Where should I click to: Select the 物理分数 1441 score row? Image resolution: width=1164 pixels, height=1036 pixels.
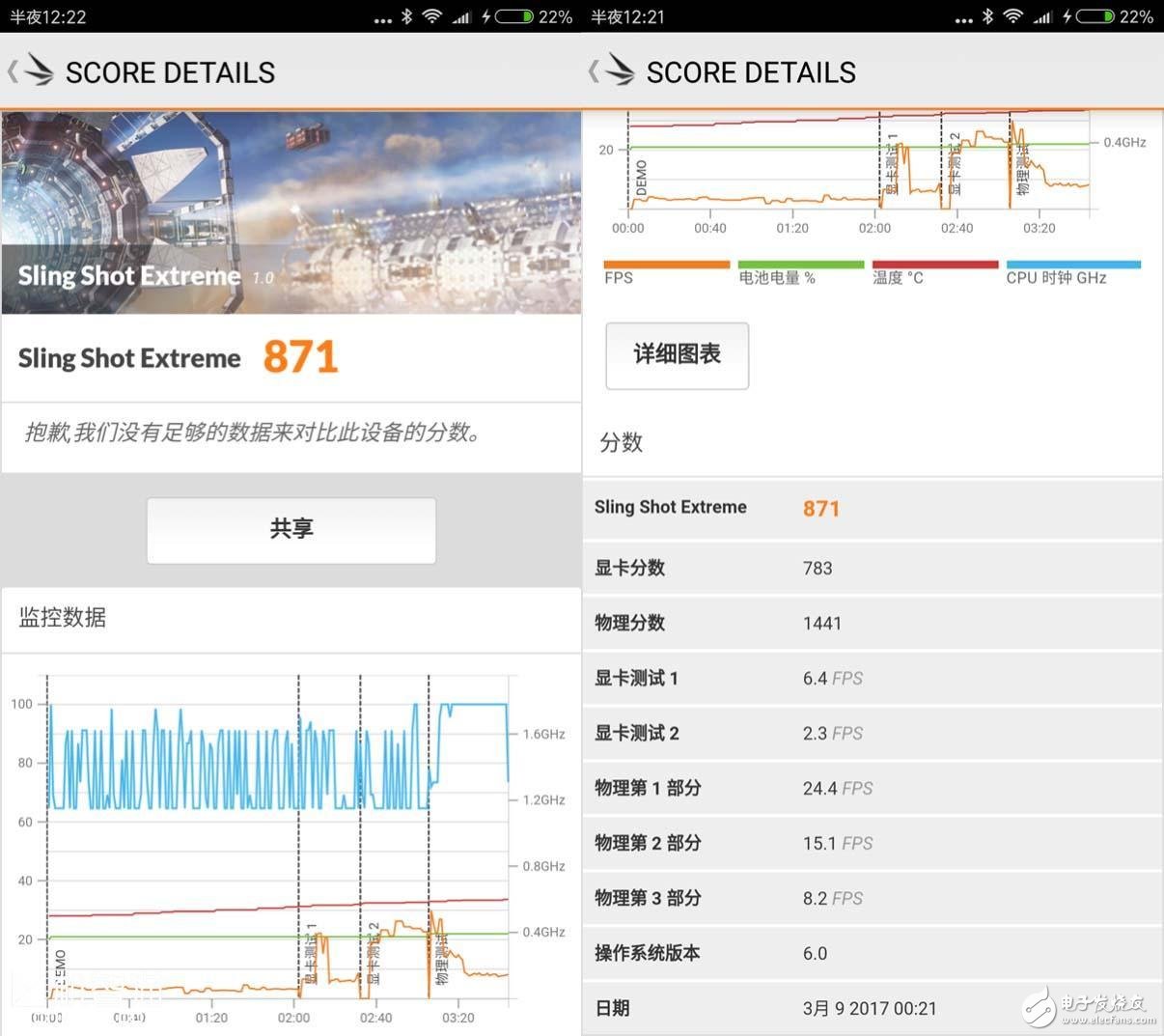[872, 623]
